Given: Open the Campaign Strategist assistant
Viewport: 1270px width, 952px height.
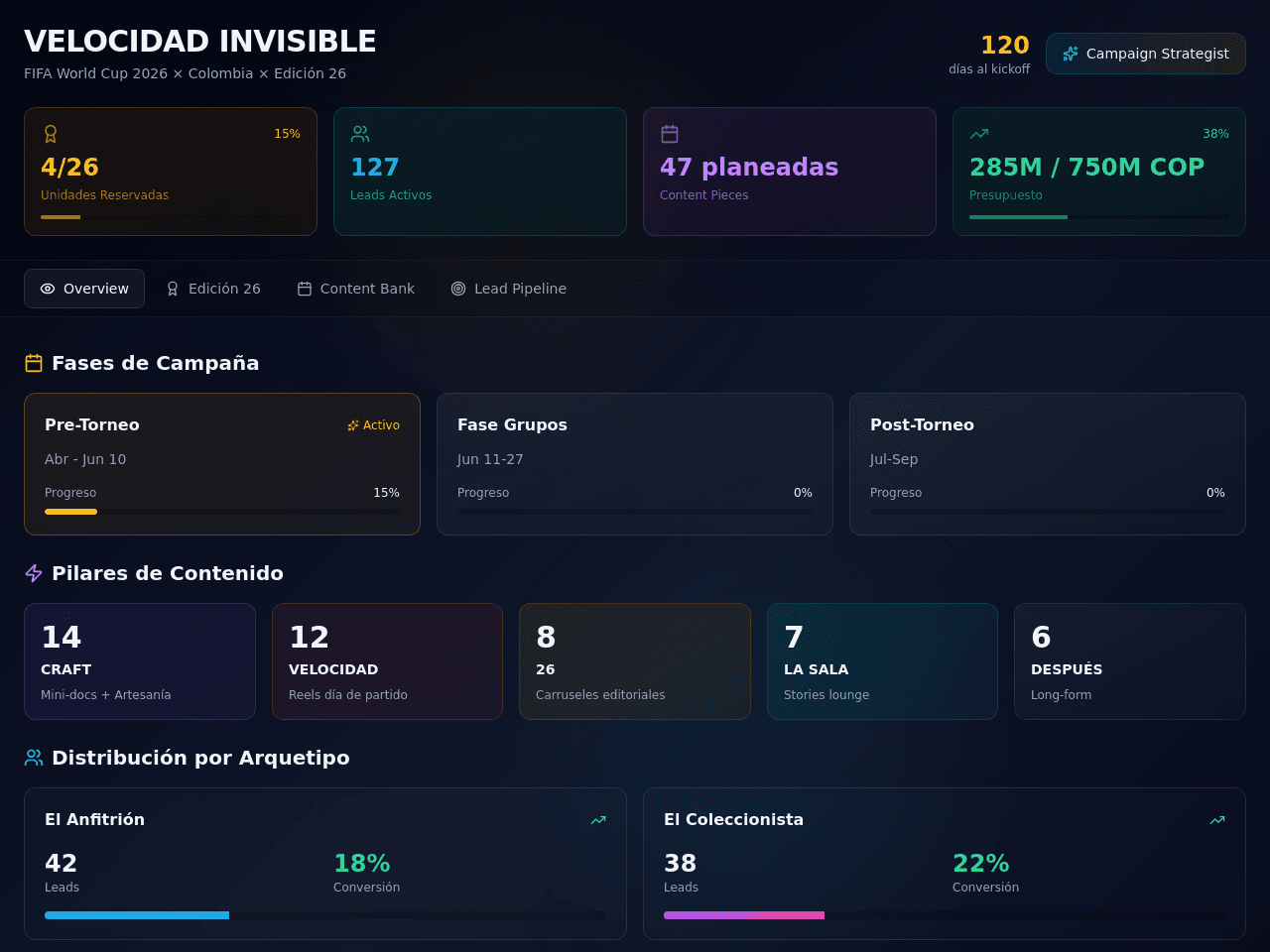Looking at the screenshot, I should 1146,54.
